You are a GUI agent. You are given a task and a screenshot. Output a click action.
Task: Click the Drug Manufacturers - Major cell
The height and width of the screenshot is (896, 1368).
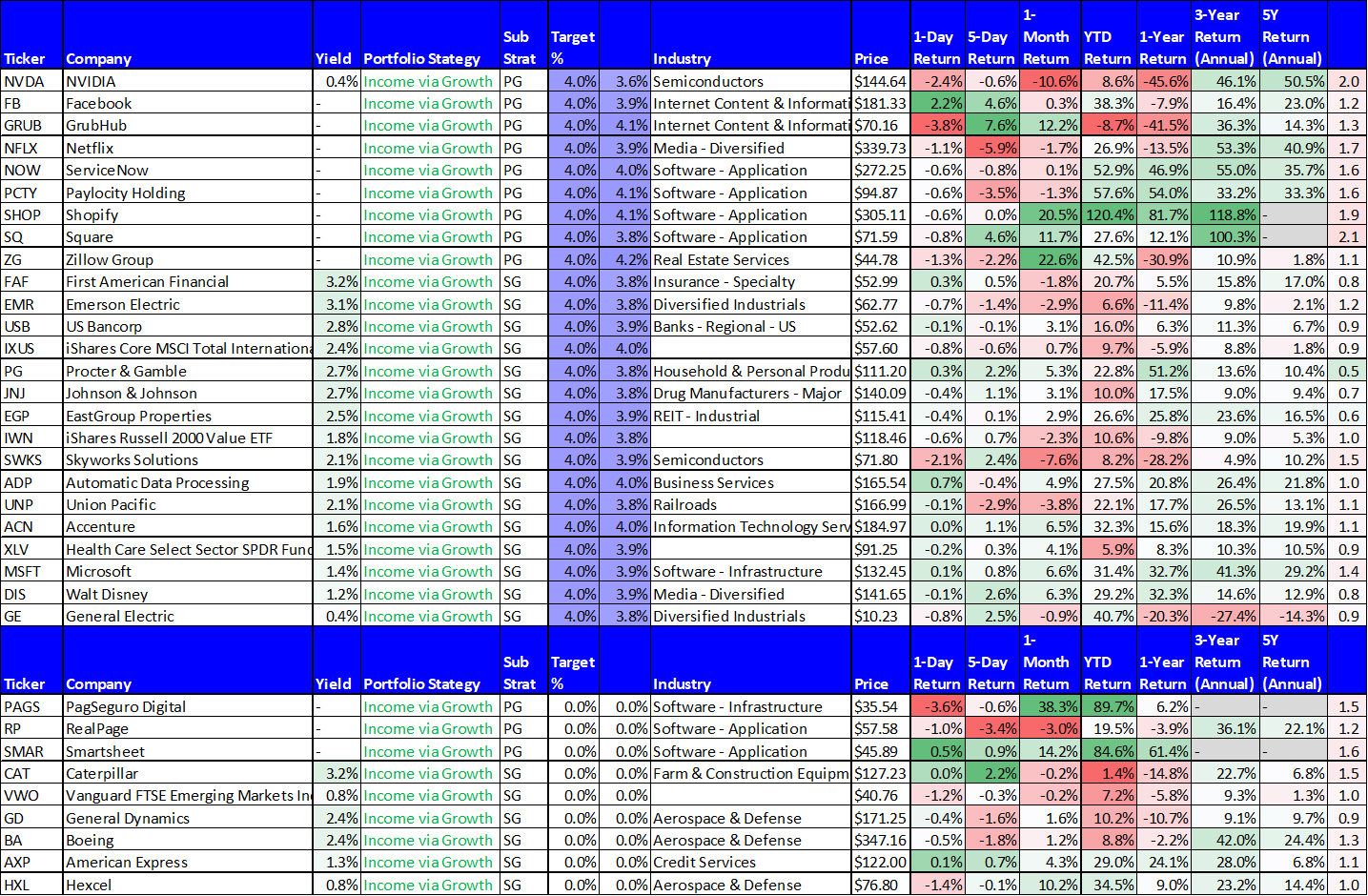pos(750,393)
